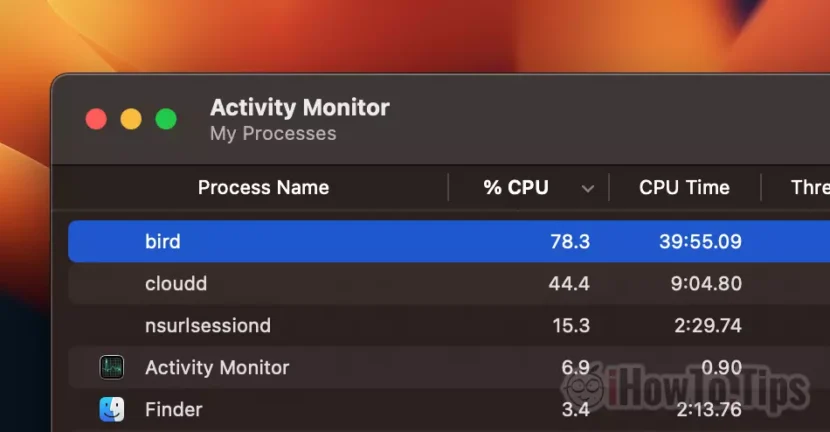Click the % CPU column header
Viewport: 830px width, 432px height.
tap(516, 187)
